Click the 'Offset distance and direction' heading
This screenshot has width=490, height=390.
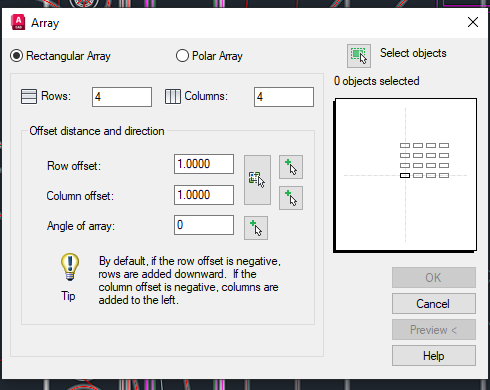click(97, 131)
